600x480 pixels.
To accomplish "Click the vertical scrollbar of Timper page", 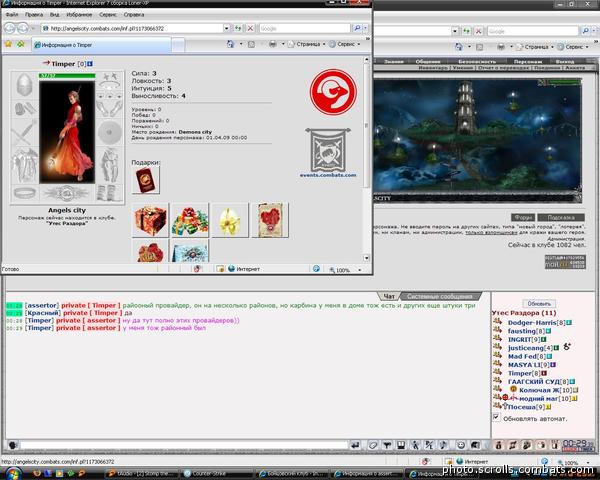I will [366, 159].
